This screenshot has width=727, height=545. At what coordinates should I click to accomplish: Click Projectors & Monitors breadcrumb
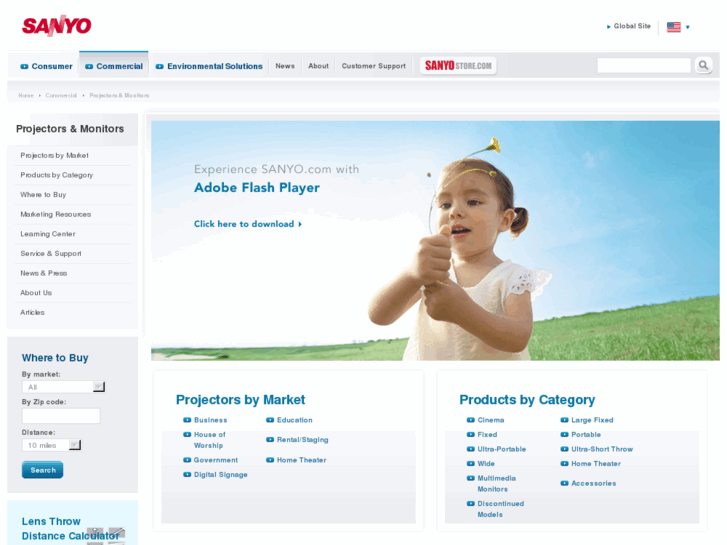[x=119, y=95]
